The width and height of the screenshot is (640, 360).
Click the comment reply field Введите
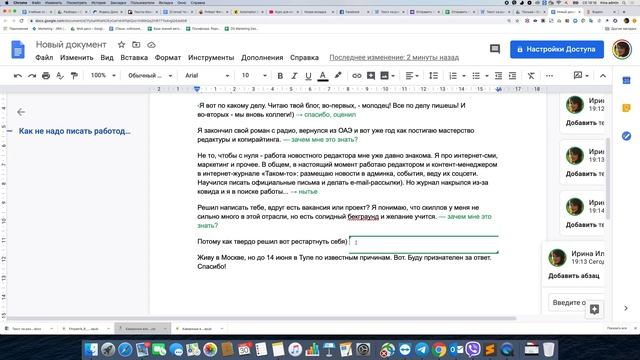click(576, 302)
